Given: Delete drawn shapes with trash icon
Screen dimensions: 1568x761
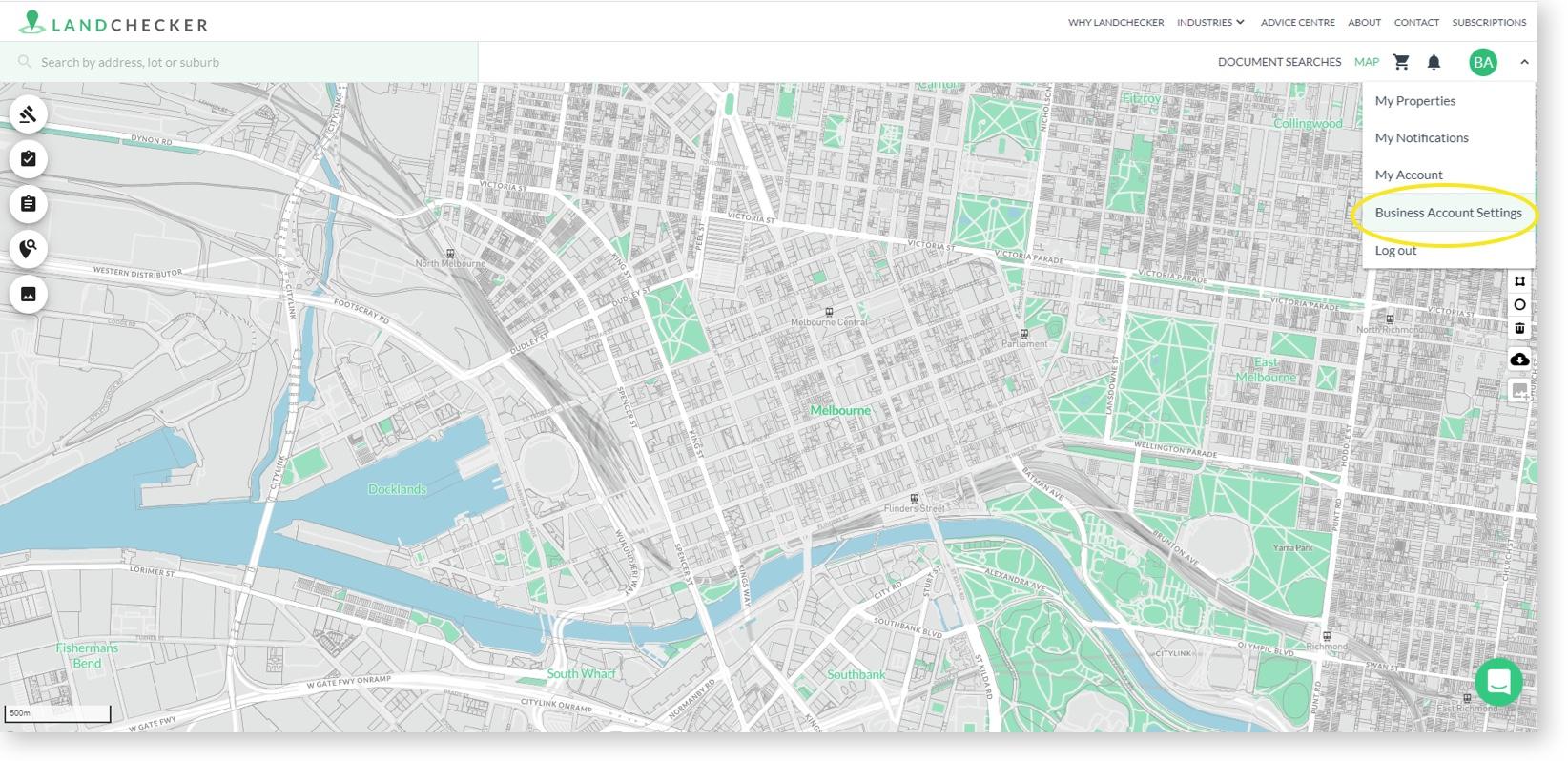Looking at the screenshot, I should [x=1519, y=329].
